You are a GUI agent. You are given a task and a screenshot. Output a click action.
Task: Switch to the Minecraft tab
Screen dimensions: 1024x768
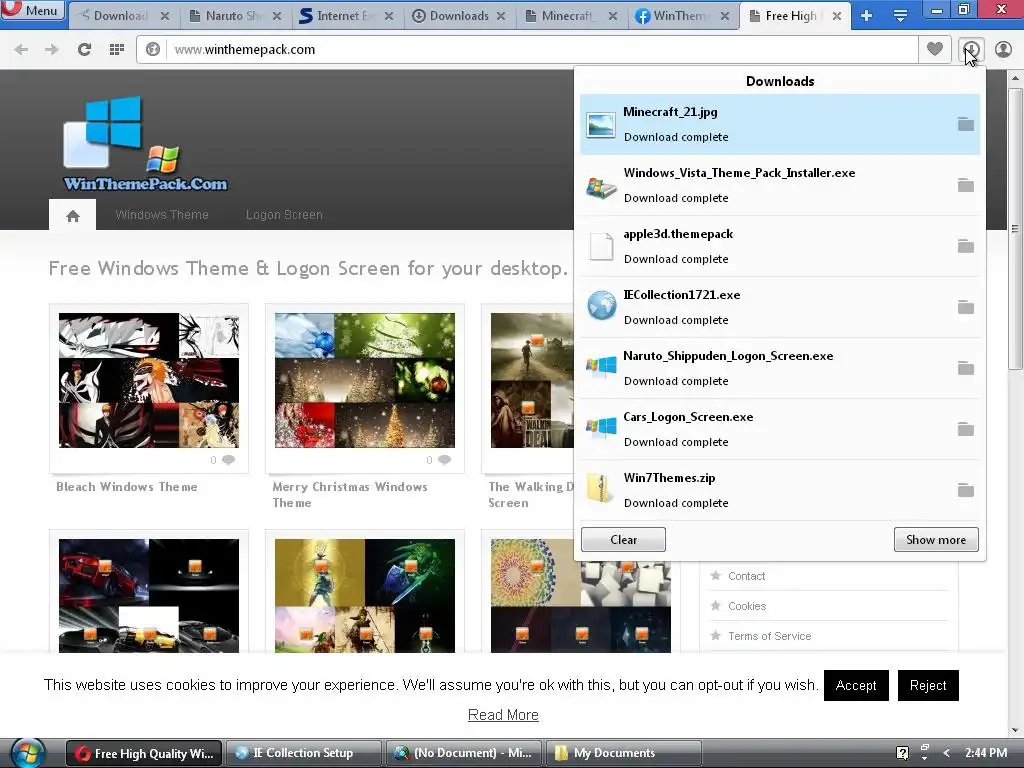coord(563,16)
